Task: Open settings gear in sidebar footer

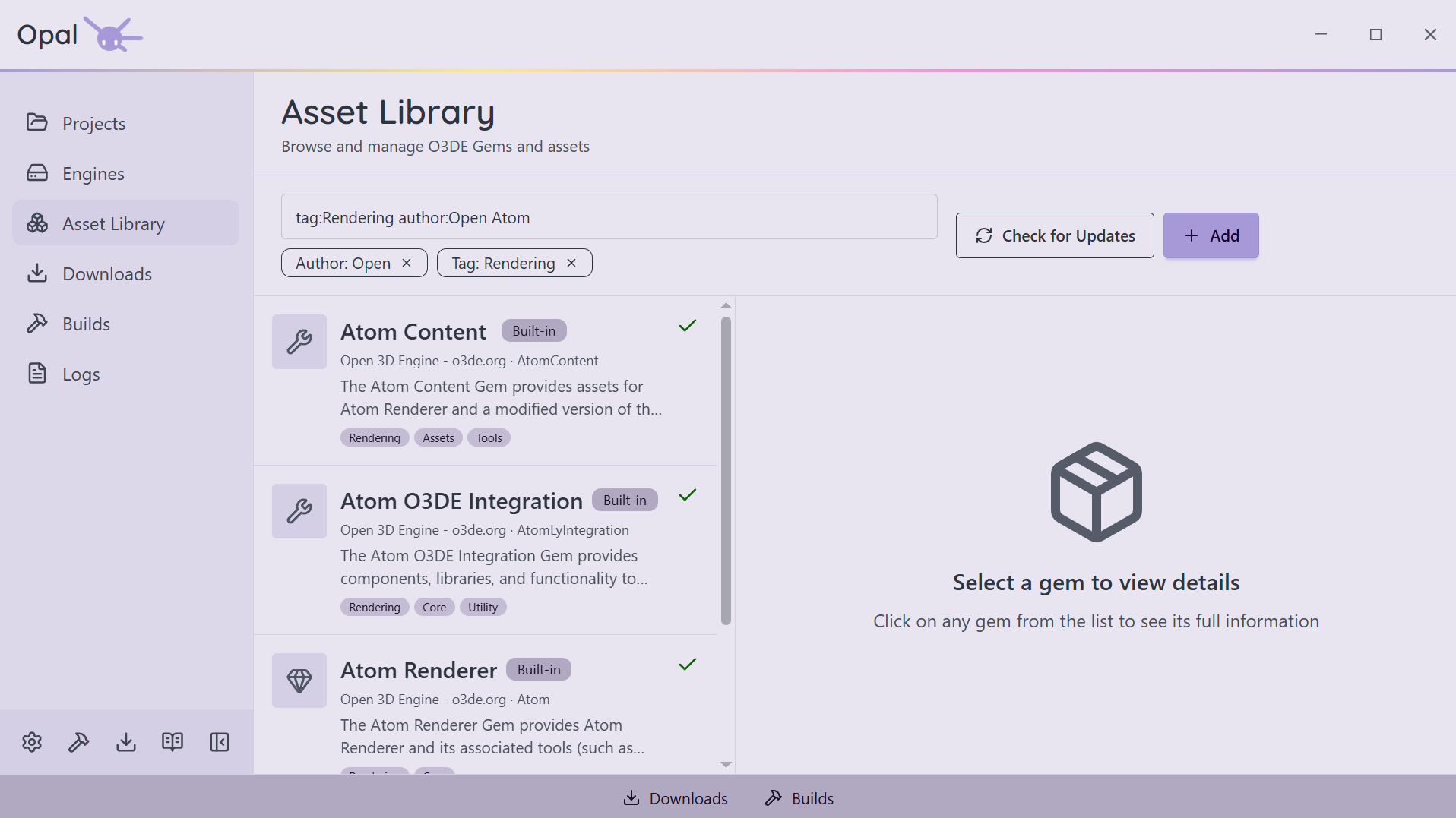Action: point(32,742)
